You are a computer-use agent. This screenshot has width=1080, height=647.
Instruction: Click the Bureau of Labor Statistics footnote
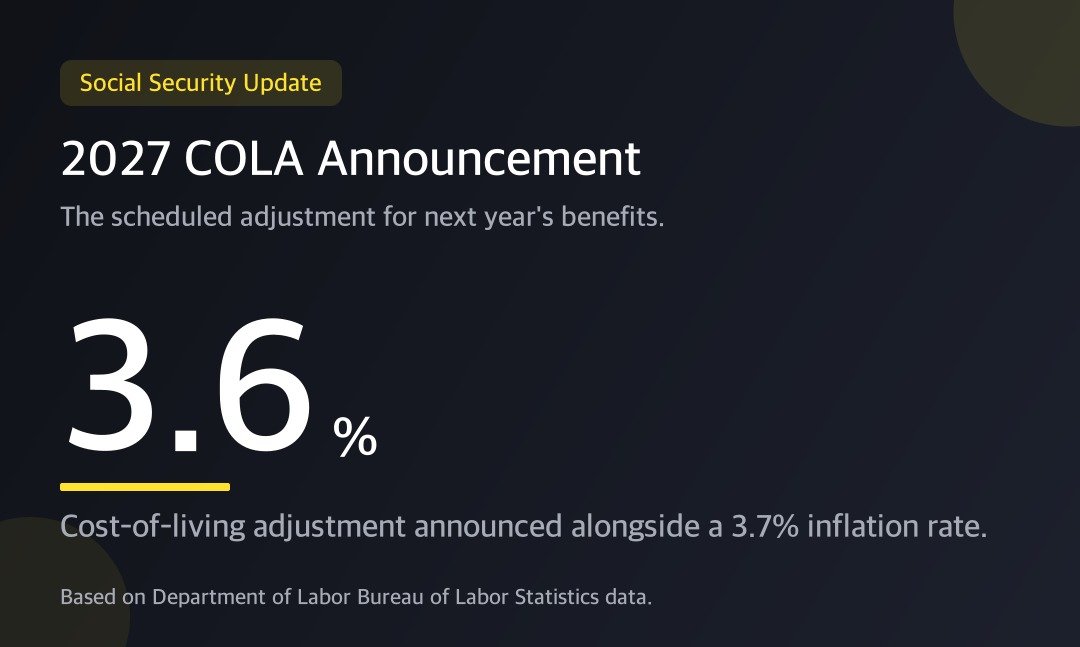point(356,597)
